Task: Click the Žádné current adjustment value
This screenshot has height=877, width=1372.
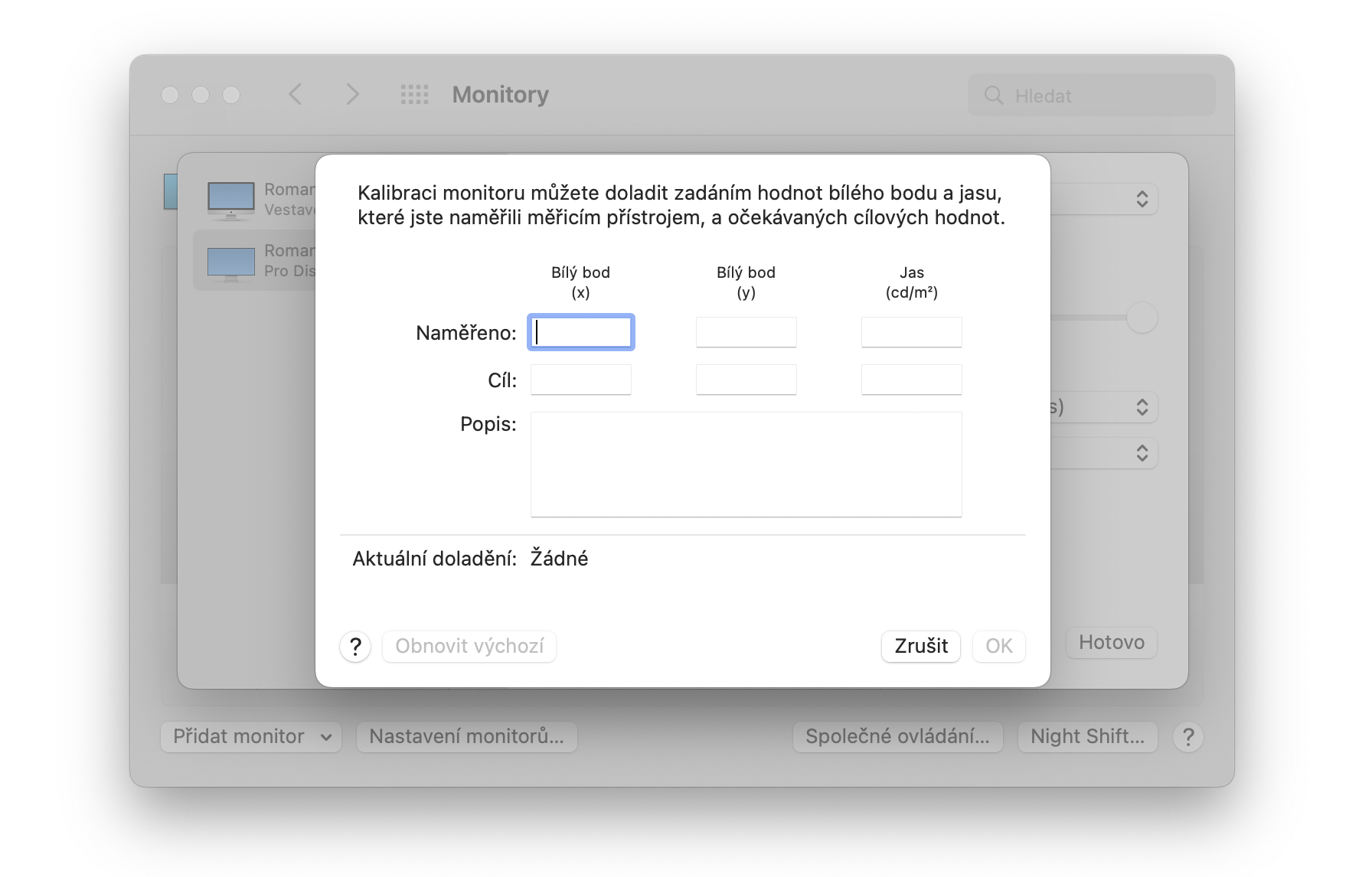Action: click(559, 559)
